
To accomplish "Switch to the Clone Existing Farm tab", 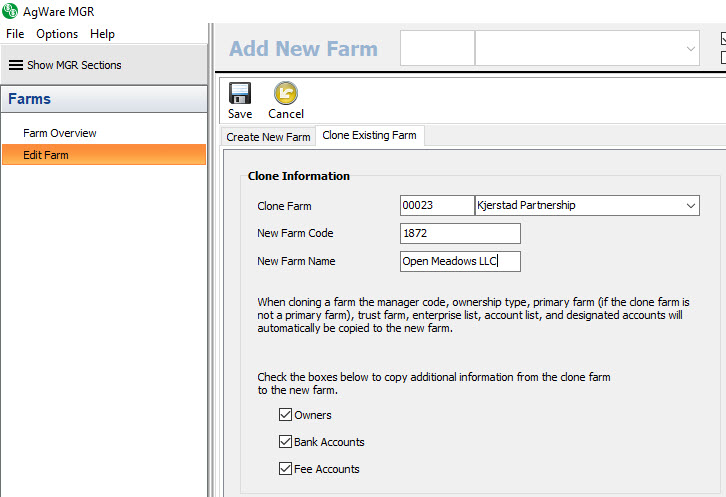I will (x=370, y=135).
